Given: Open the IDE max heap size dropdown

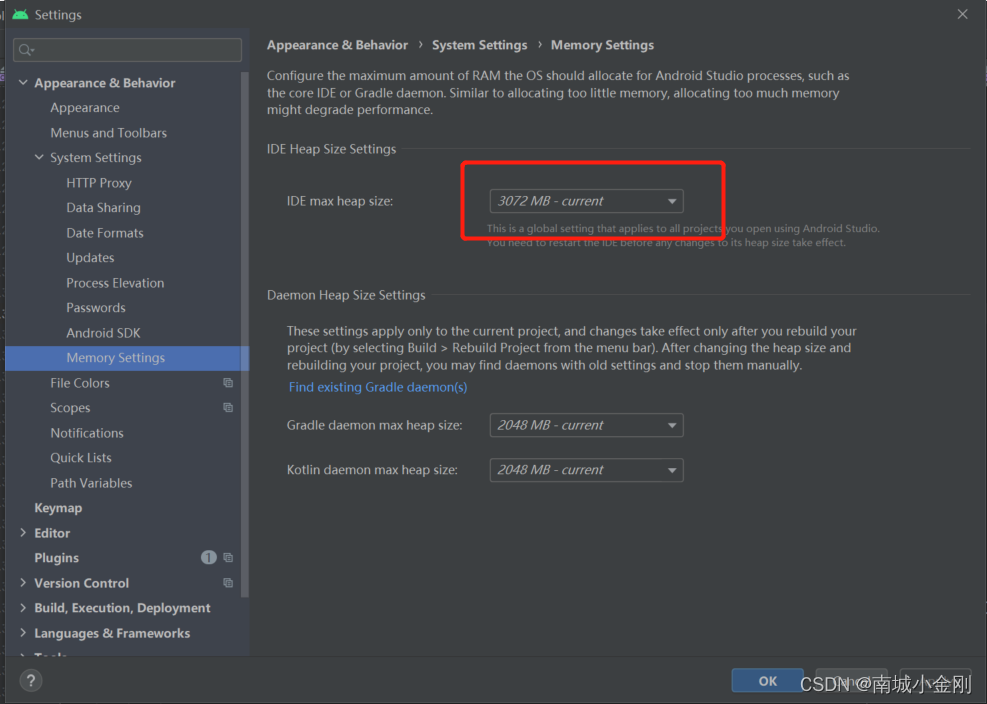Looking at the screenshot, I should (x=586, y=201).
